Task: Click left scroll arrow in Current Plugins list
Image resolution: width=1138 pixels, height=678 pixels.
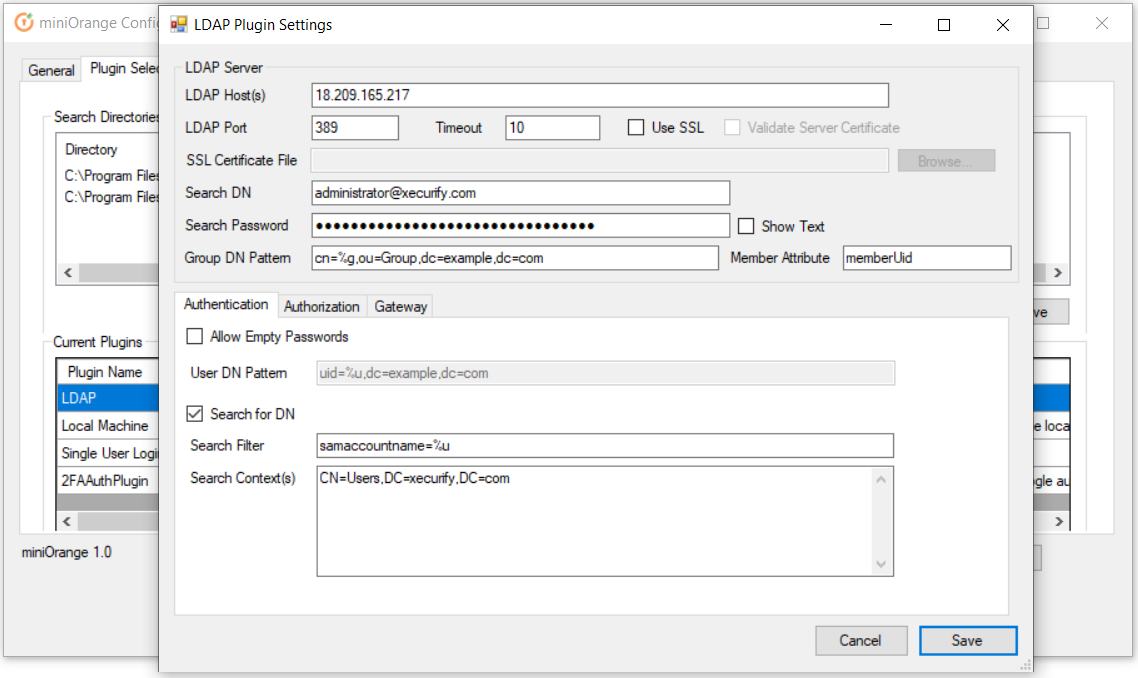Action: 67,521
